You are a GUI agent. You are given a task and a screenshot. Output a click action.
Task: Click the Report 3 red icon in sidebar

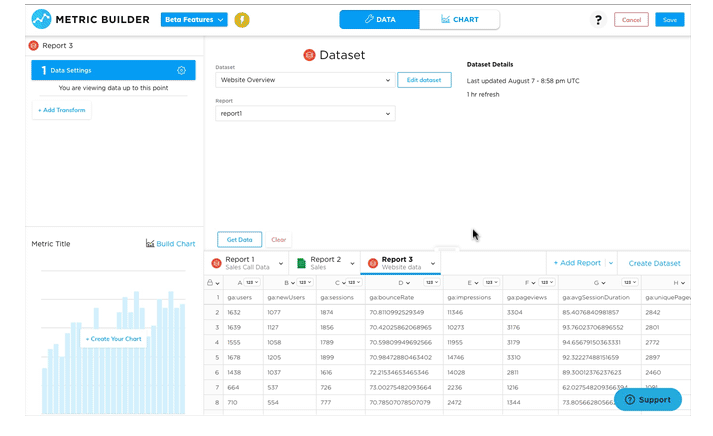tap(34, 45)
